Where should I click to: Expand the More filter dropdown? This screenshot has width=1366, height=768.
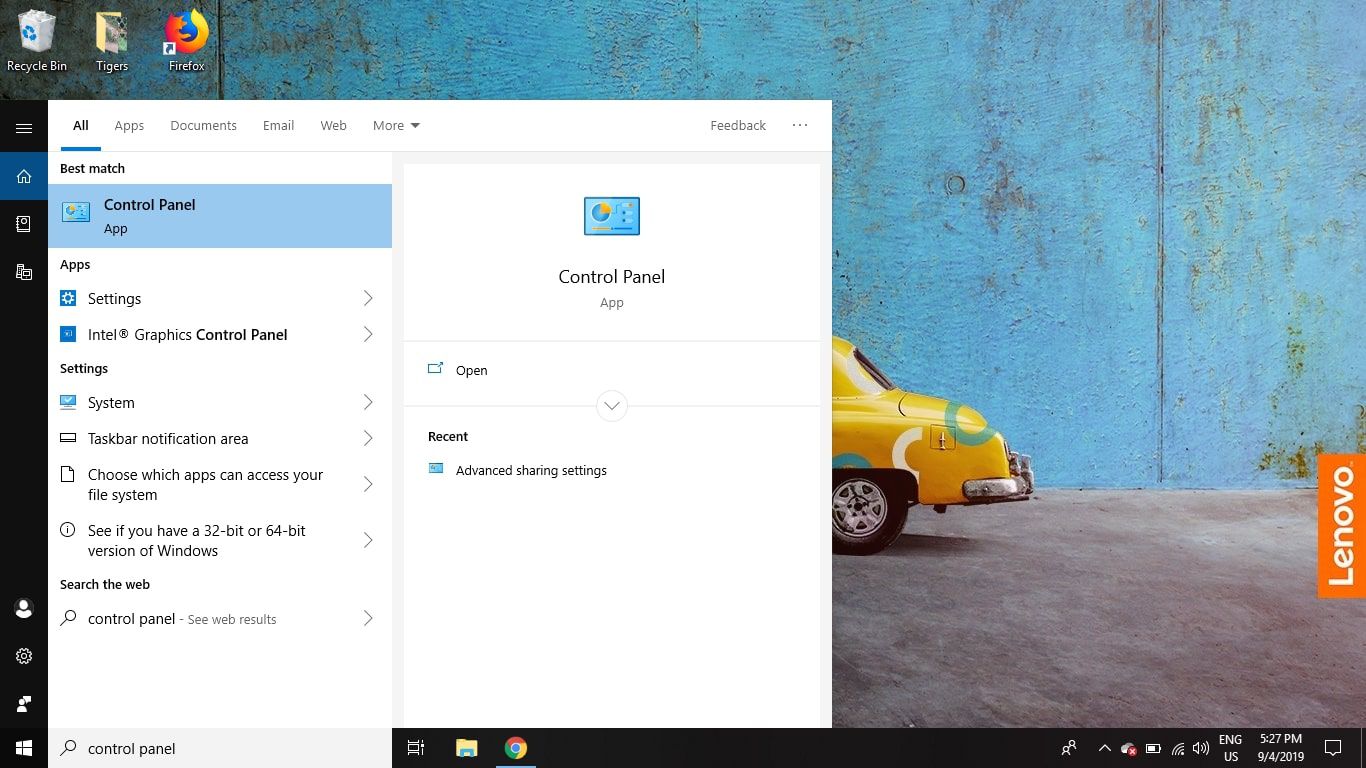tap(396, 126)
